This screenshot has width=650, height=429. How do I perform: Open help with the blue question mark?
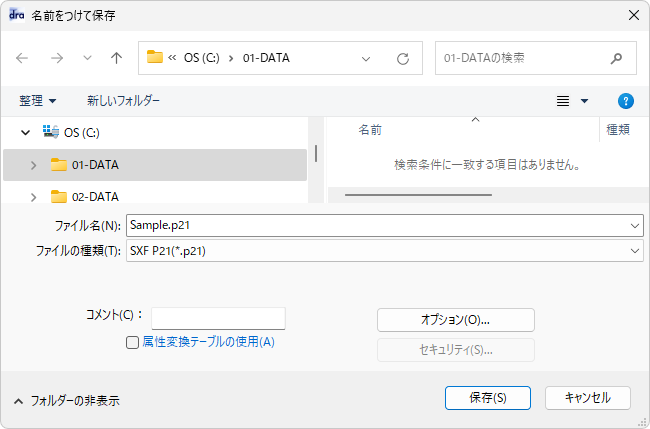tap(626, 101)
